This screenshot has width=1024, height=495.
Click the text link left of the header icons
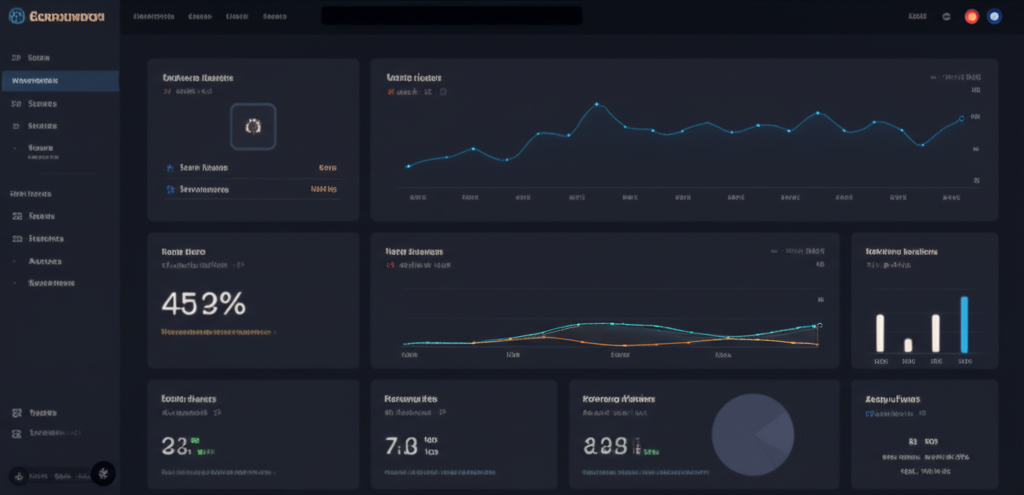917,17
